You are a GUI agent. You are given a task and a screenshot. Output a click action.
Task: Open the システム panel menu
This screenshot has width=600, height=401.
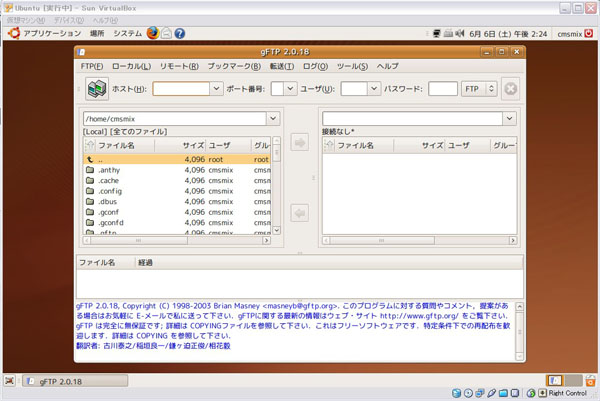(x=127, y=34)
